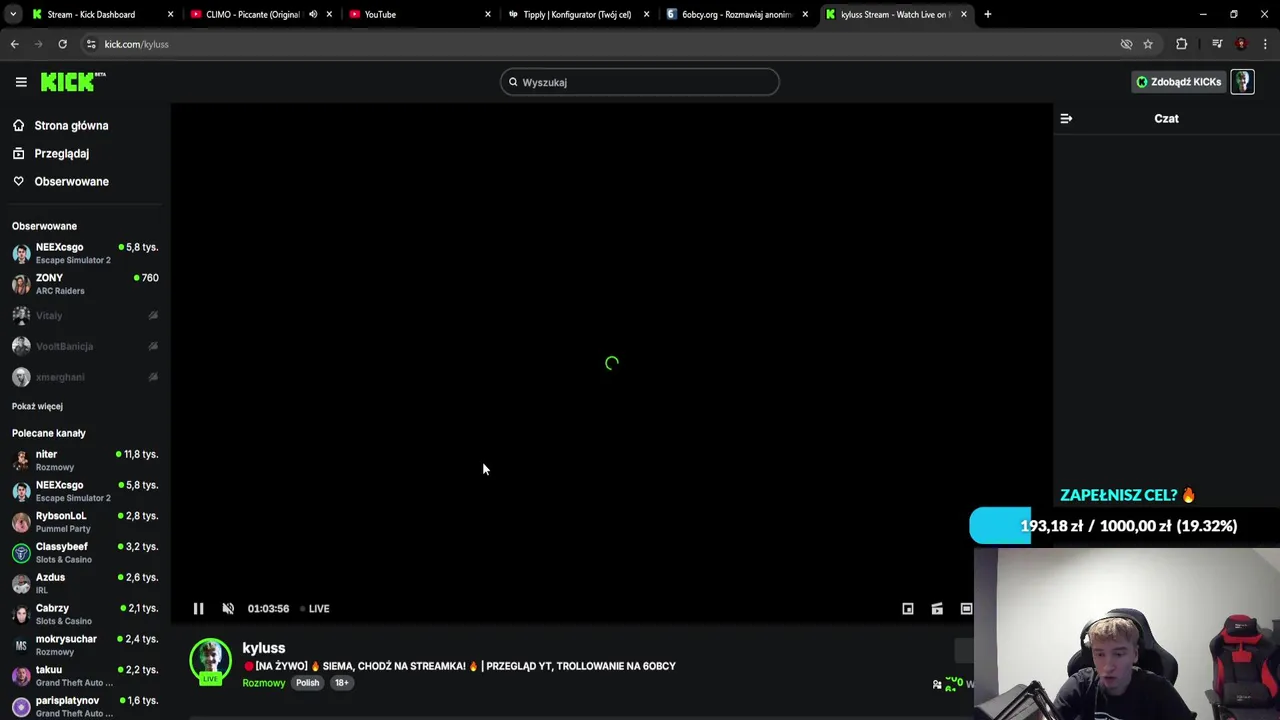Expand followed list with Pokaż więcej

pos(37,406)
